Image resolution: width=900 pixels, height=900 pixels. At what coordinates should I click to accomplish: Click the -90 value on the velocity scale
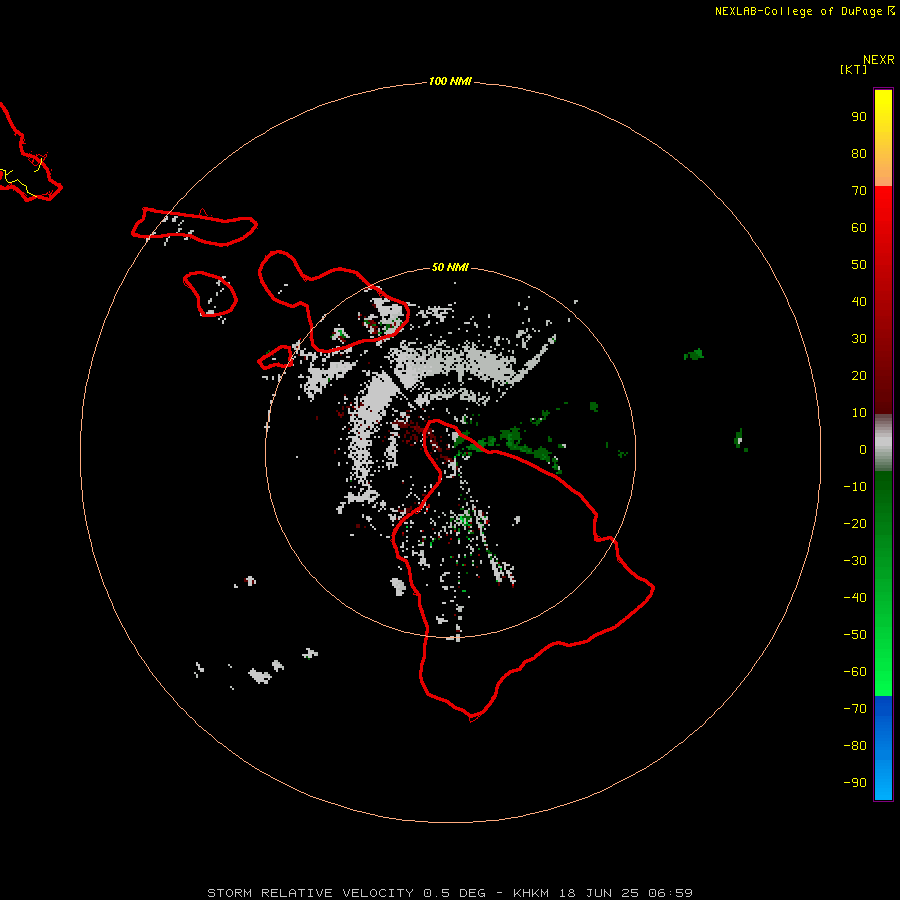coord(855,783)
